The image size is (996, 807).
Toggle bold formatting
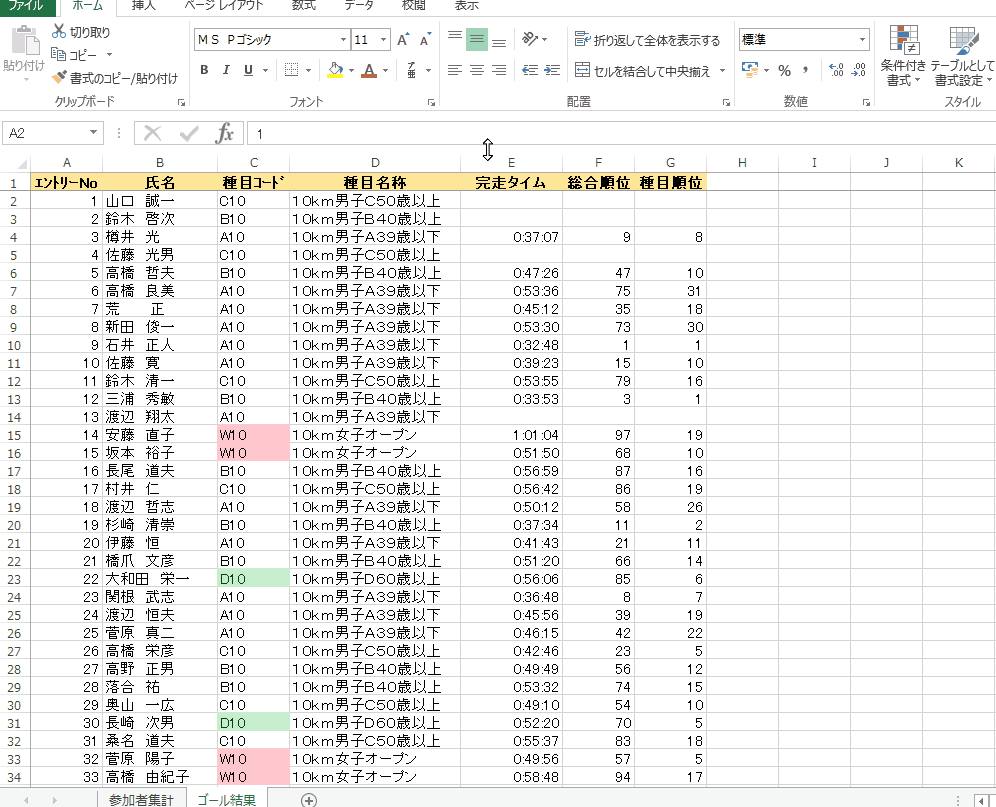pyautogui.click(x=204, y=70)
